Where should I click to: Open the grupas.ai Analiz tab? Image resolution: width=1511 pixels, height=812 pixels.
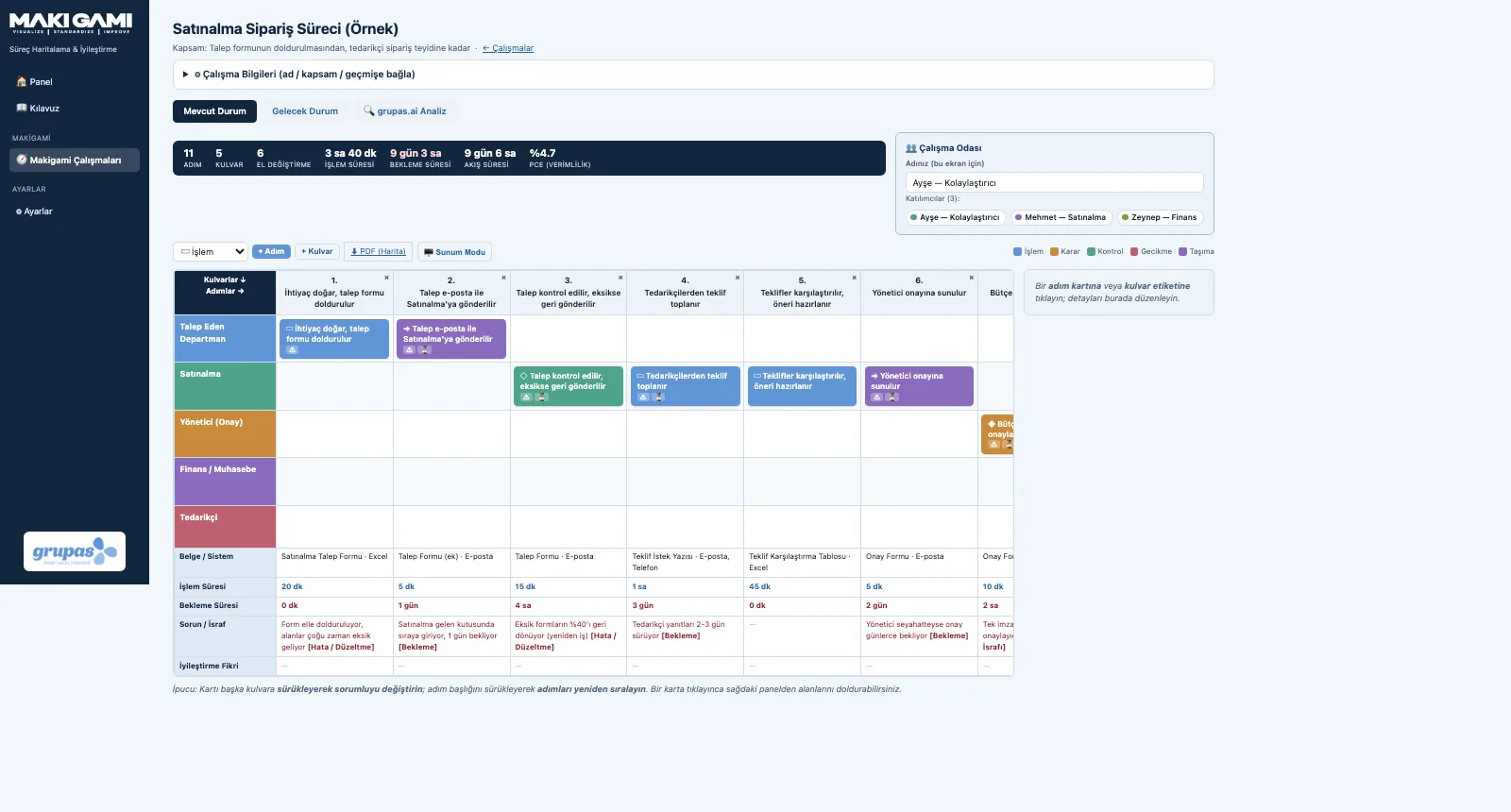(405, 111)
